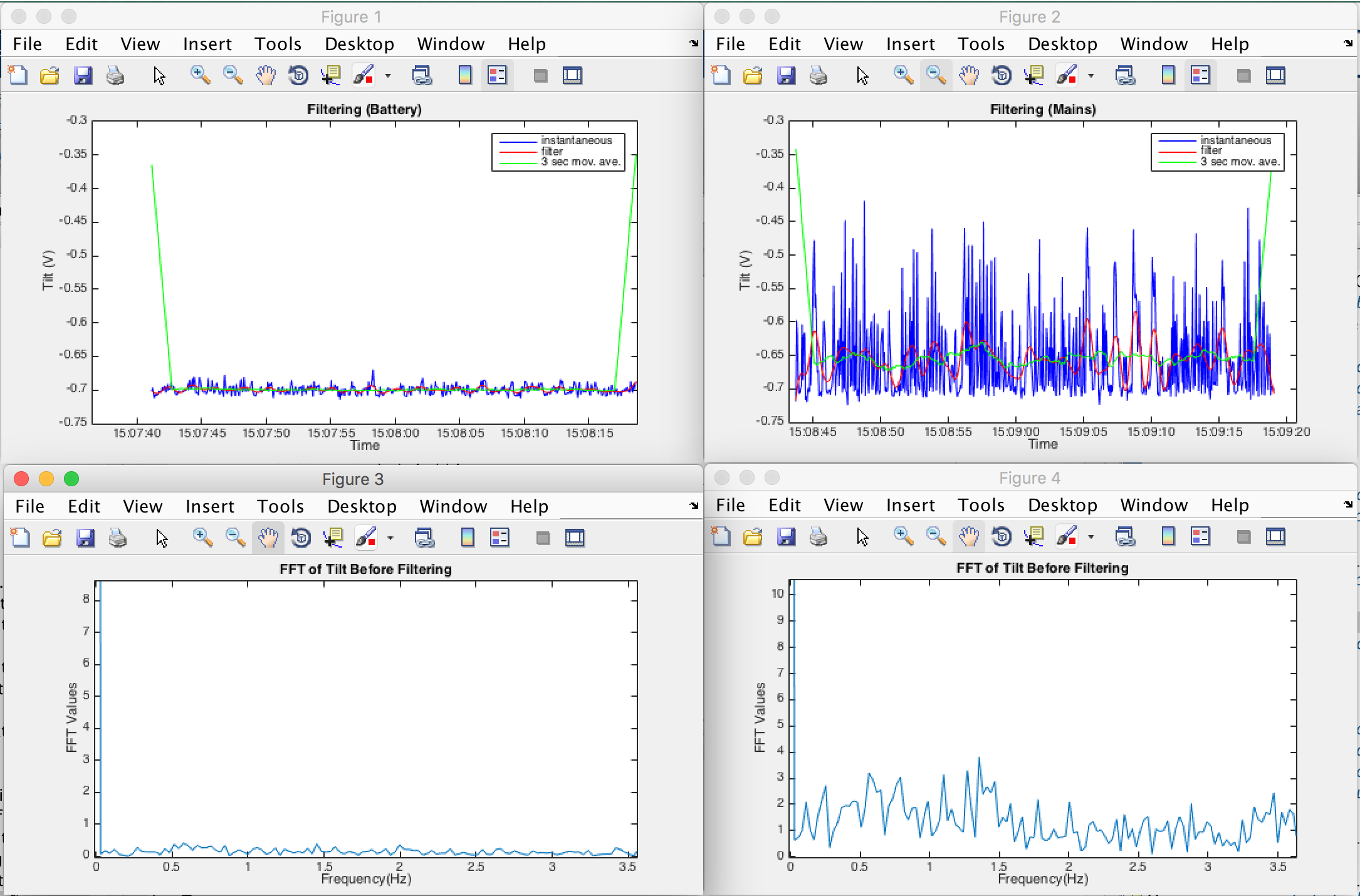
Task: Open Brush dropdown arrow in Figure 4
Action: pos(1091,537)
